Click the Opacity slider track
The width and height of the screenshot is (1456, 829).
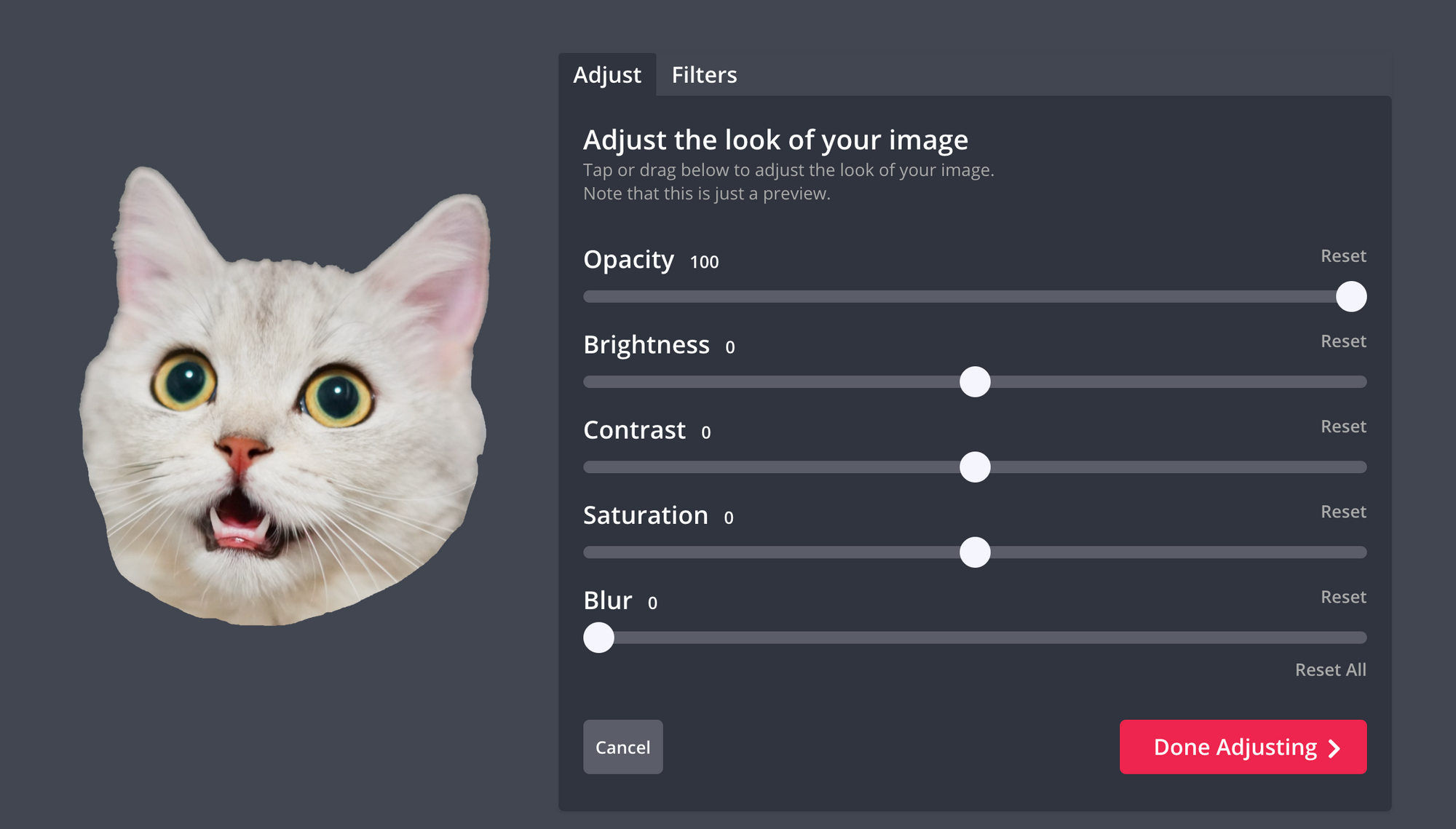[x=946, y=296]
